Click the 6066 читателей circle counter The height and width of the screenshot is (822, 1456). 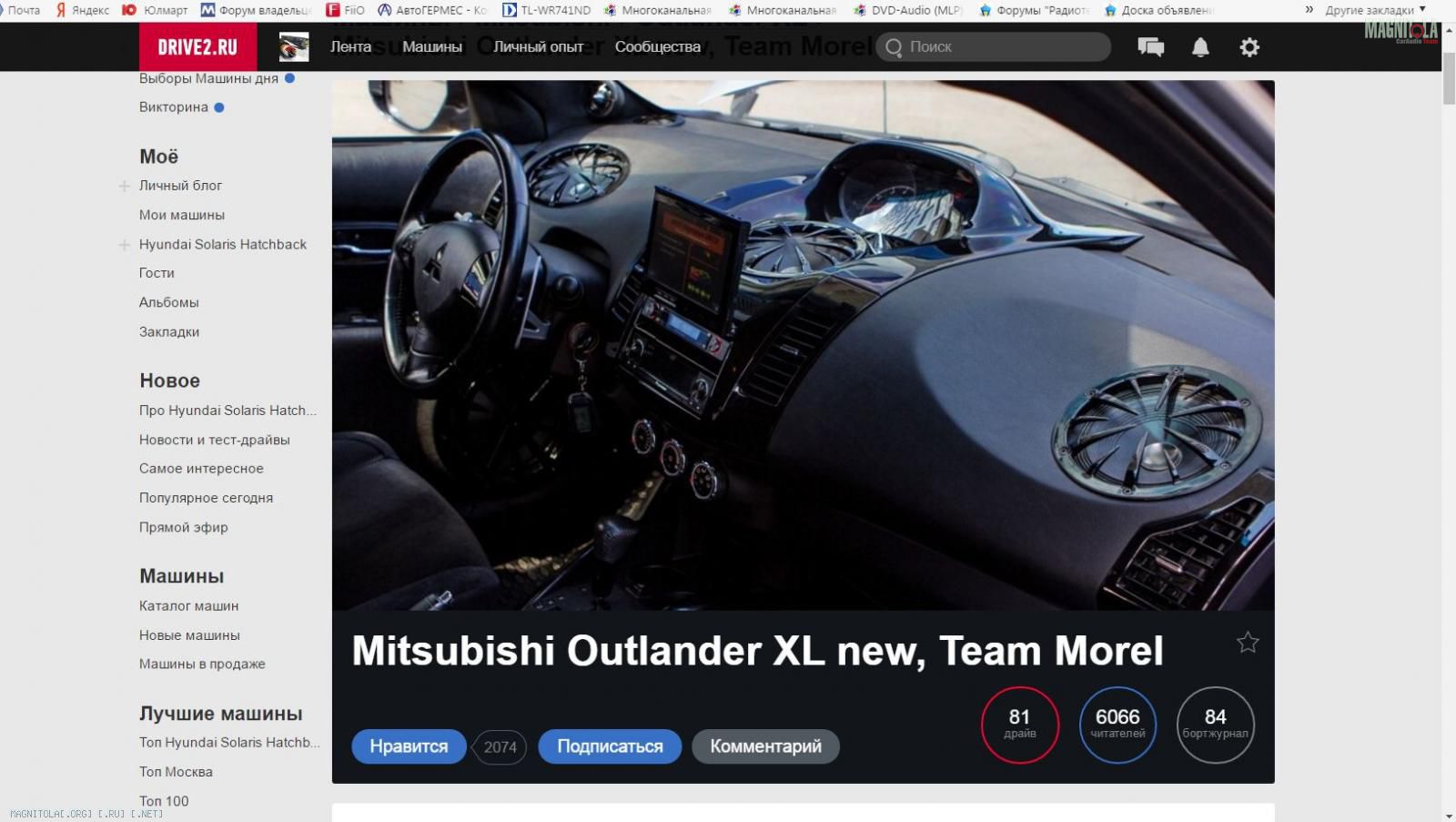point(1117,725)
